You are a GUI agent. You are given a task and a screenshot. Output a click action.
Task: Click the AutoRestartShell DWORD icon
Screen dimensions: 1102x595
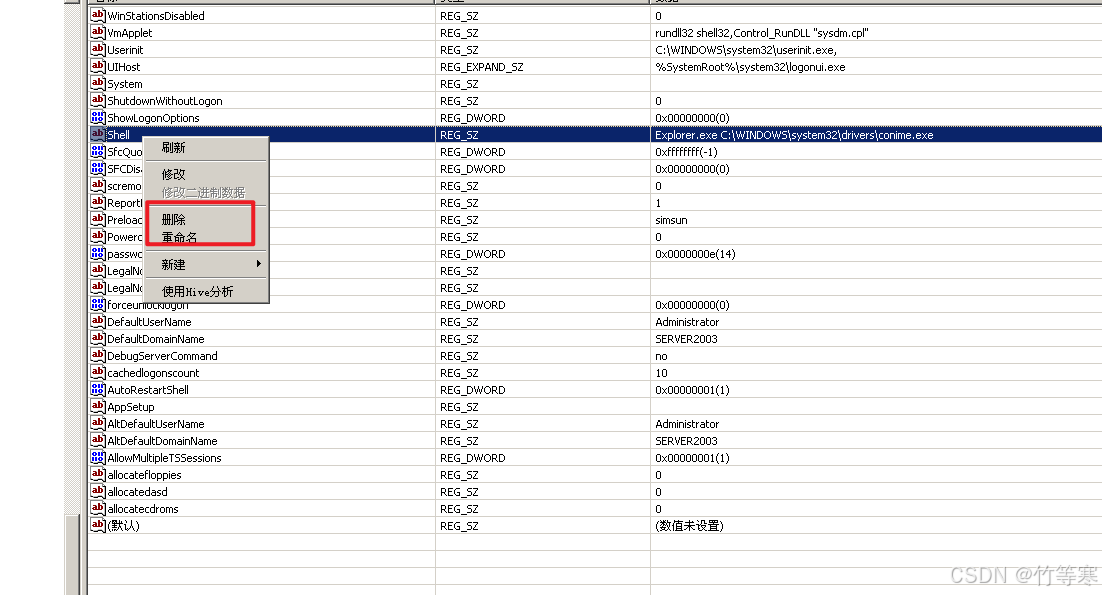click(98, 390)
